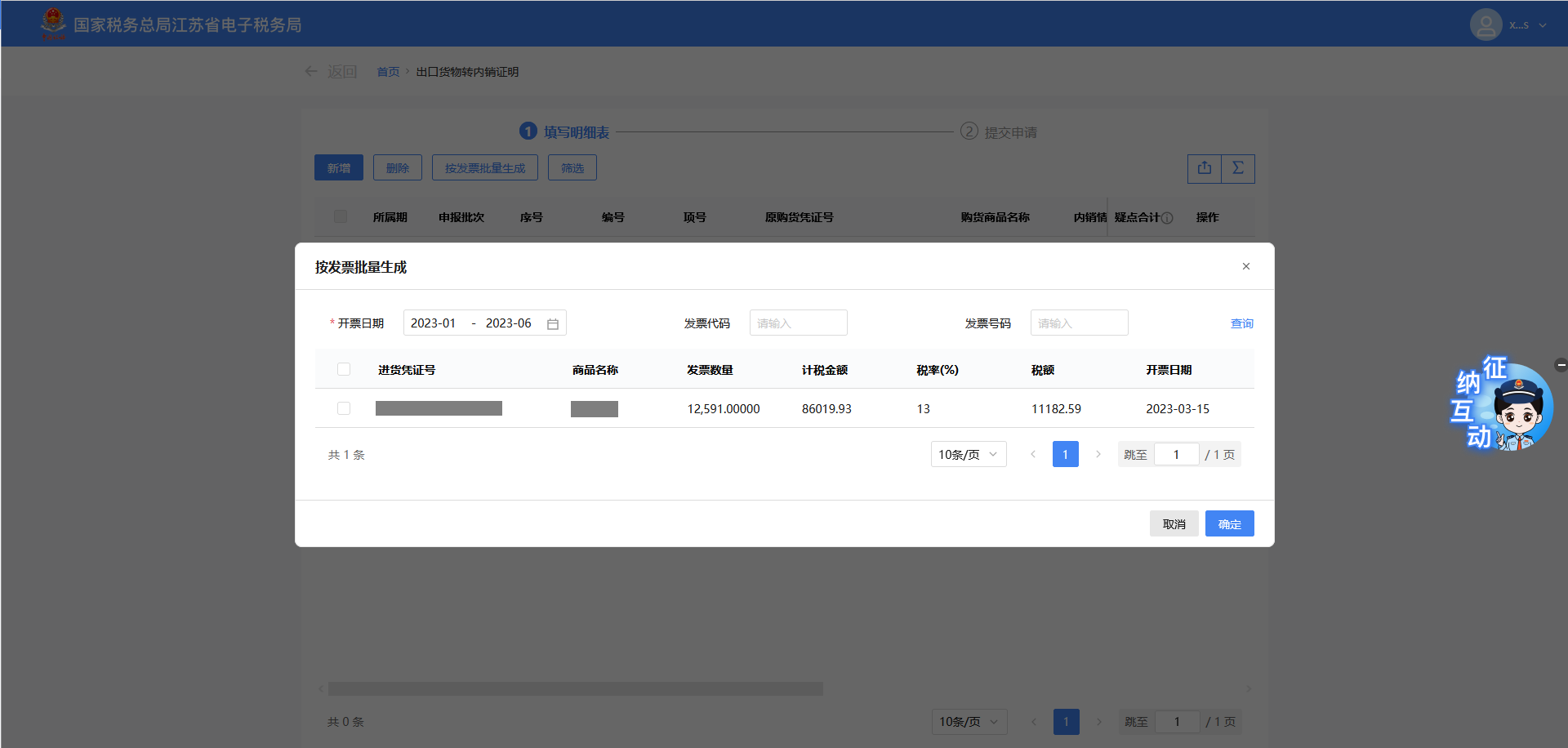Check the select-all checkbox in dialog header
Image resolution: width=1568 pixels, height=748 pixels.
coord(344,369)
